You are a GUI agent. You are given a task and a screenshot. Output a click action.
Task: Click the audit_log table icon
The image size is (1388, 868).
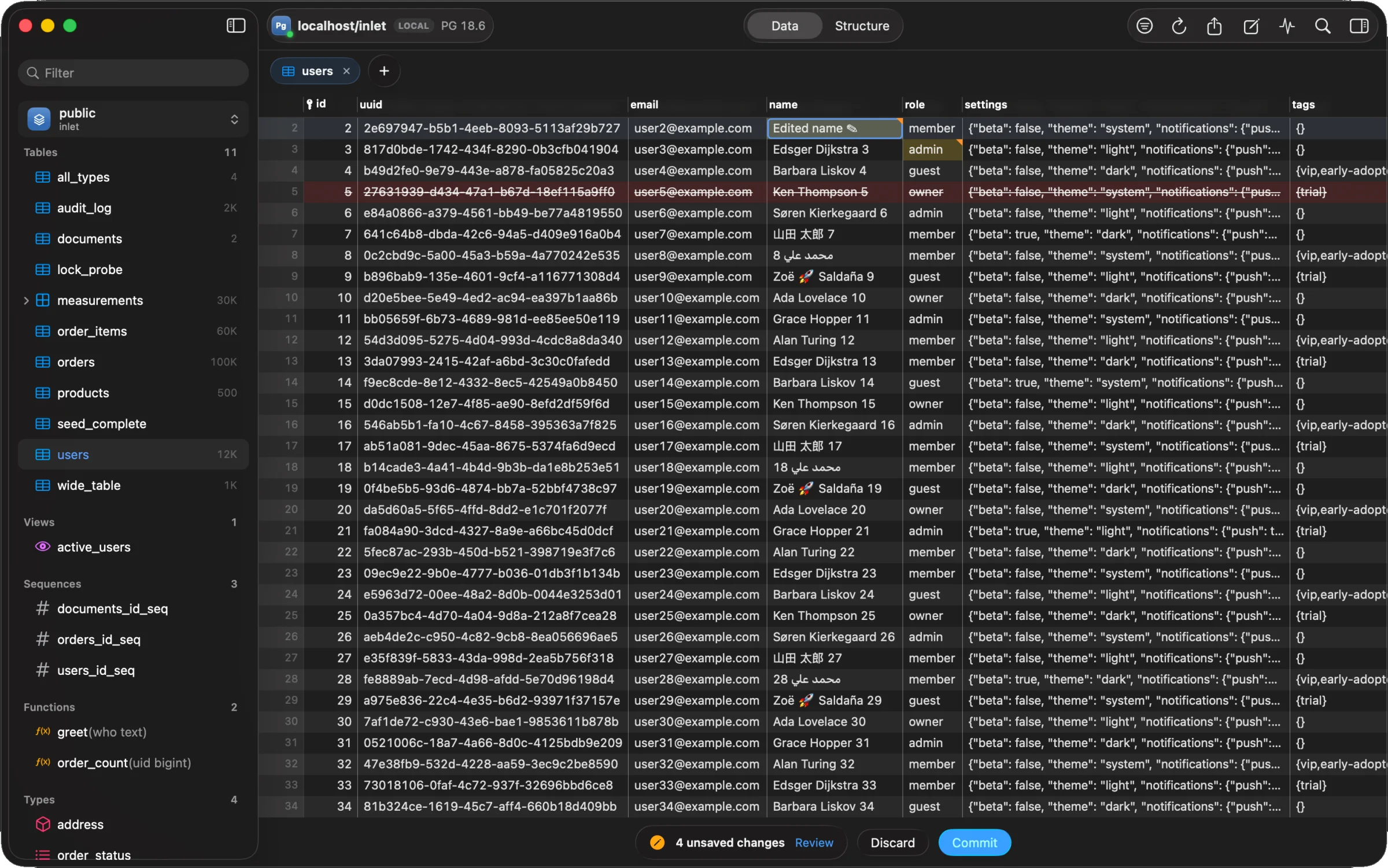(x=43, y=208)
